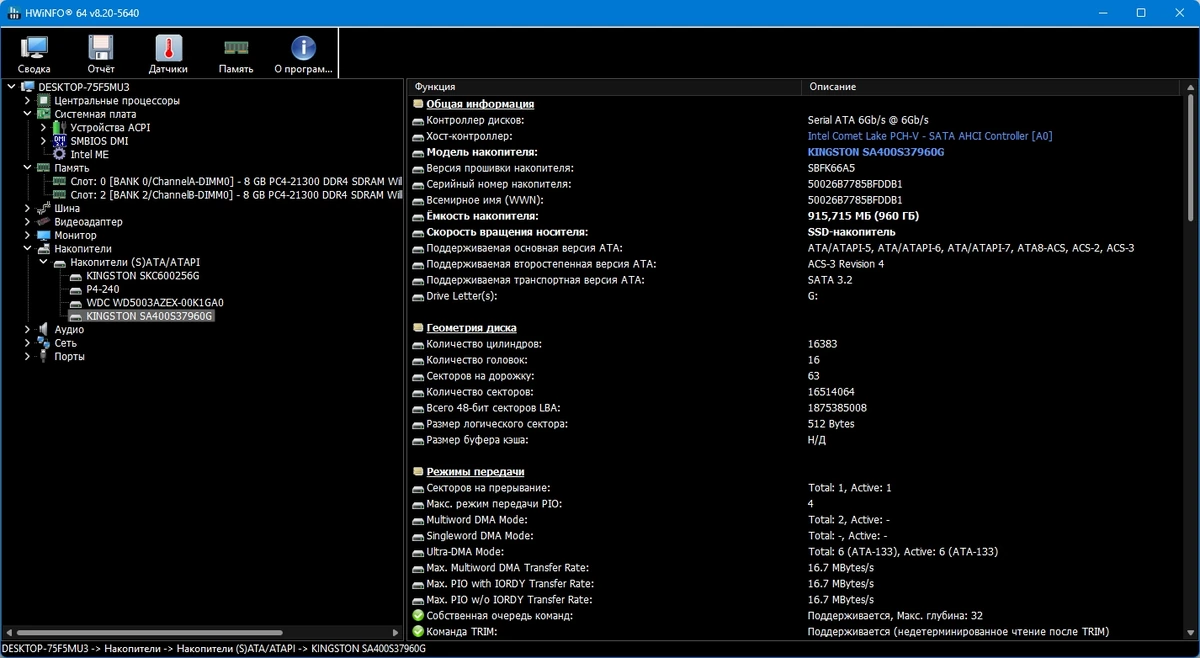The image size is (1200, 658).
Task: Click the Сеть network icon
Action: (x=44, y=343)
